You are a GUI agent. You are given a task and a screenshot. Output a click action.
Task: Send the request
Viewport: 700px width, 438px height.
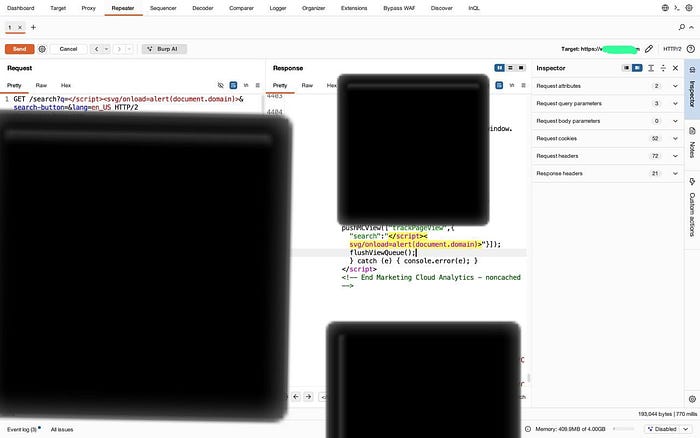pyautogui.click(x=20, y=49)
